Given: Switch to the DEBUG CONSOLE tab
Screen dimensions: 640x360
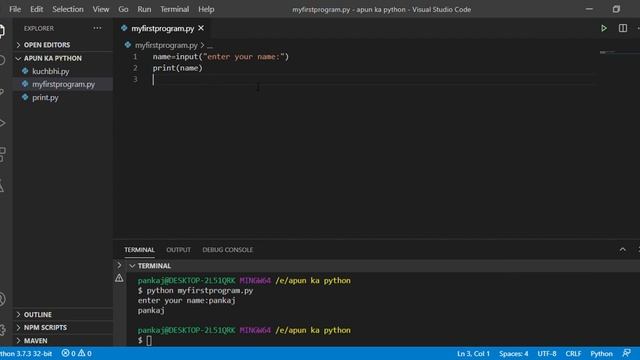Looking at the screenshot, I should click(x=228, y=250).
